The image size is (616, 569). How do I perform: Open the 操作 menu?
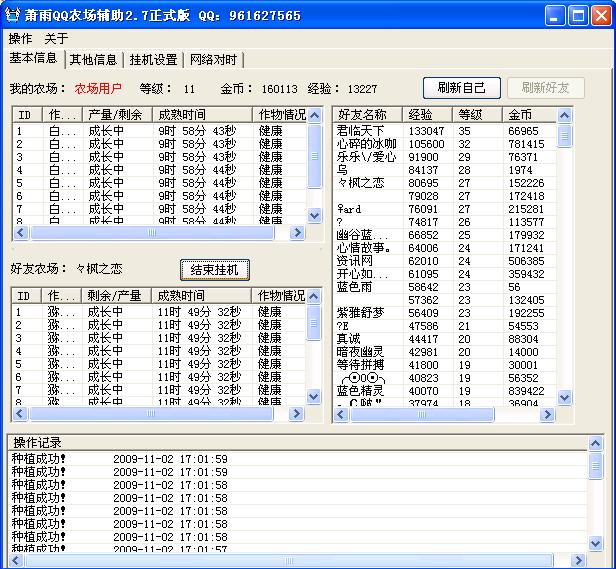pyautogui.click(x=20, y=38)
